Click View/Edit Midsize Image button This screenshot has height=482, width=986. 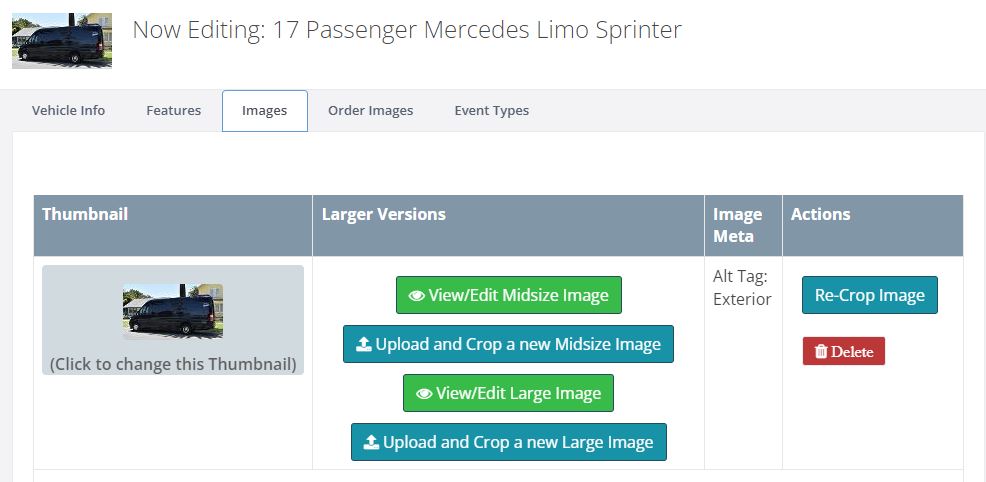pos(509,295)
